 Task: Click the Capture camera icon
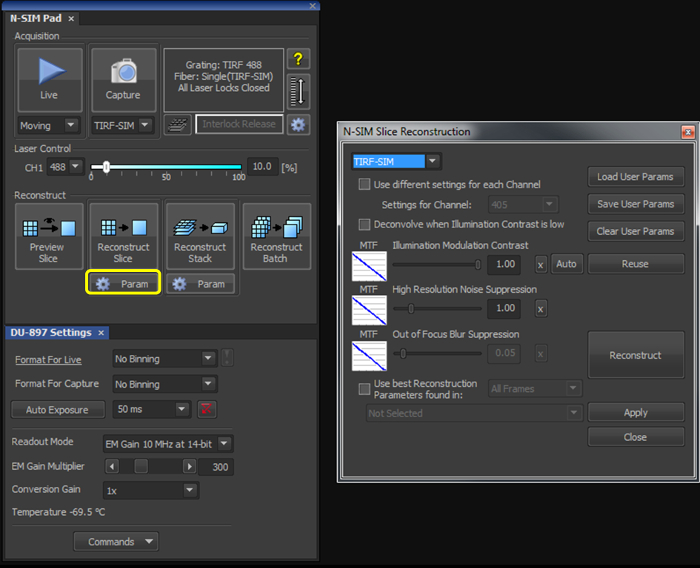click(x=123, y=72)
